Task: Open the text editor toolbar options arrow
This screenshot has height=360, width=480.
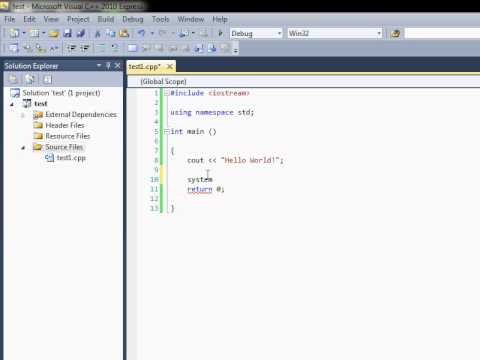Action: [x=236, y=50]
